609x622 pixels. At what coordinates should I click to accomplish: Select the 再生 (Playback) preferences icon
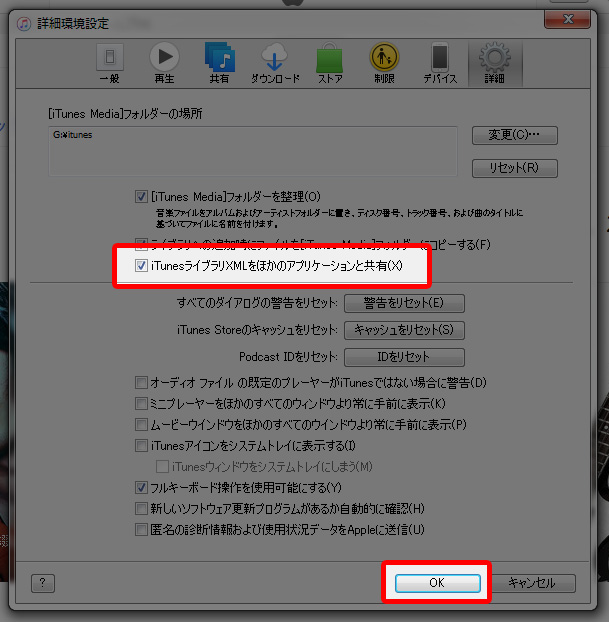coord(164,63)
